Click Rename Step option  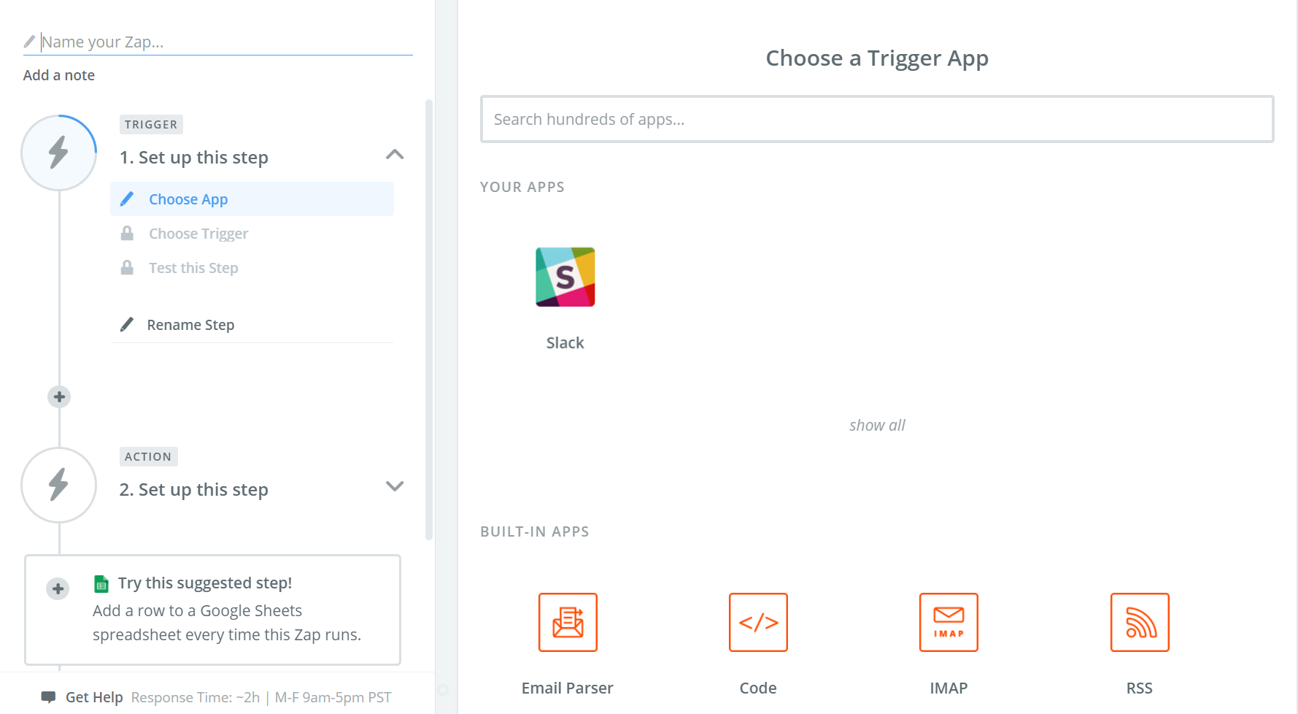[190, 325]
